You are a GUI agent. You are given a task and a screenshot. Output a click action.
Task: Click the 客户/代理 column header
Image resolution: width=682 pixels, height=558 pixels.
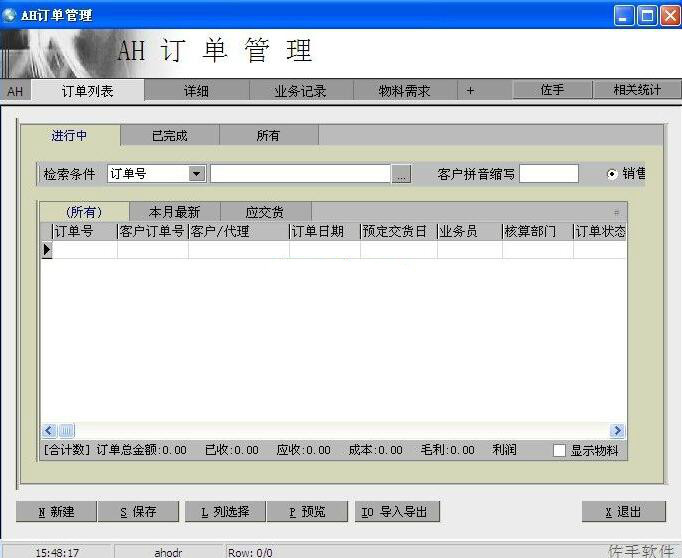point(239,231)
